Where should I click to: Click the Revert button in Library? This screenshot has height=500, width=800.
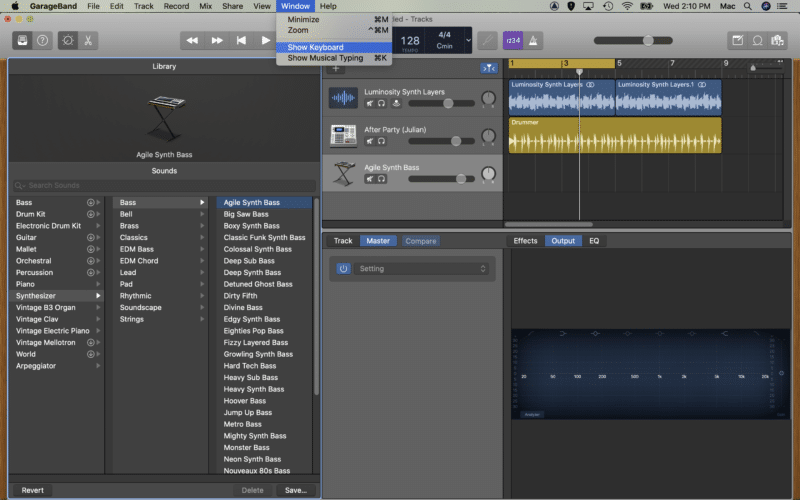click(x=32, y=490)
